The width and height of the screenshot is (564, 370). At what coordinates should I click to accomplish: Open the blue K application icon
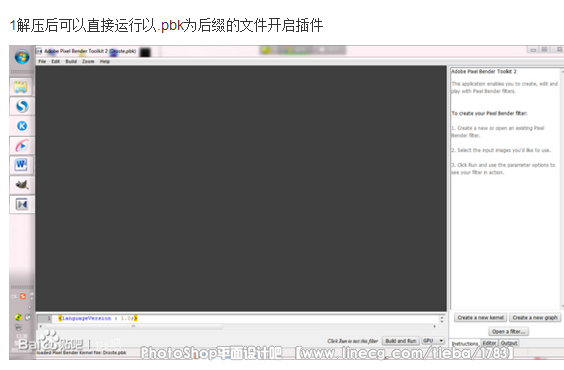tap(22, 125)
